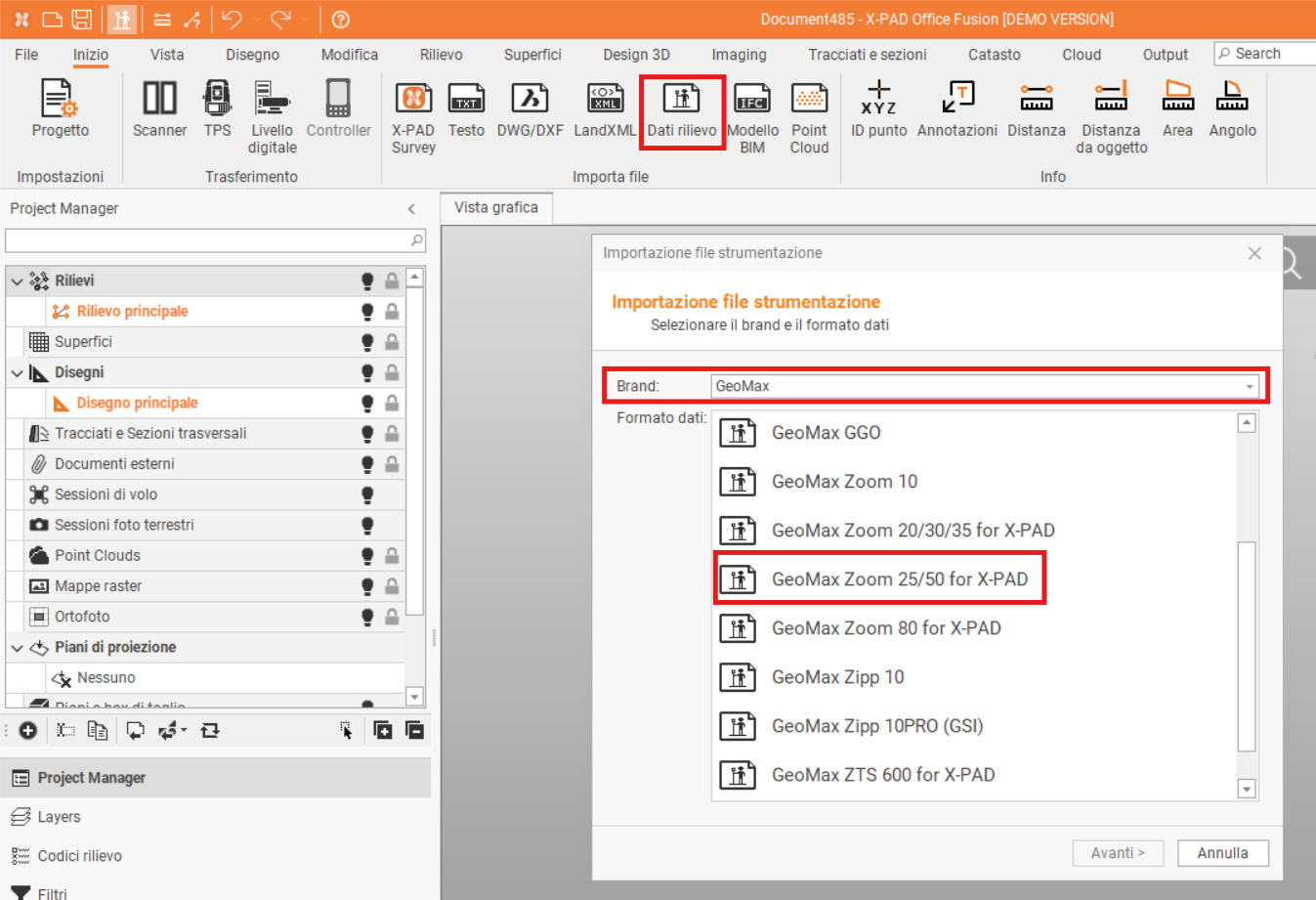Image resolution: width=1316 pixels, height=900 pixels.
Task: Switch to the Design 3D tab
Action: pos(636,55)
